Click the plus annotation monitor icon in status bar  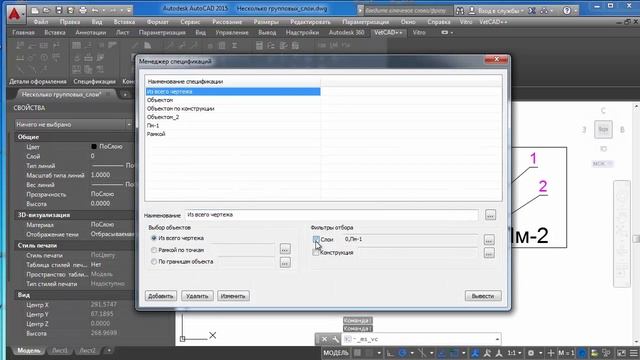coord(551,353)
